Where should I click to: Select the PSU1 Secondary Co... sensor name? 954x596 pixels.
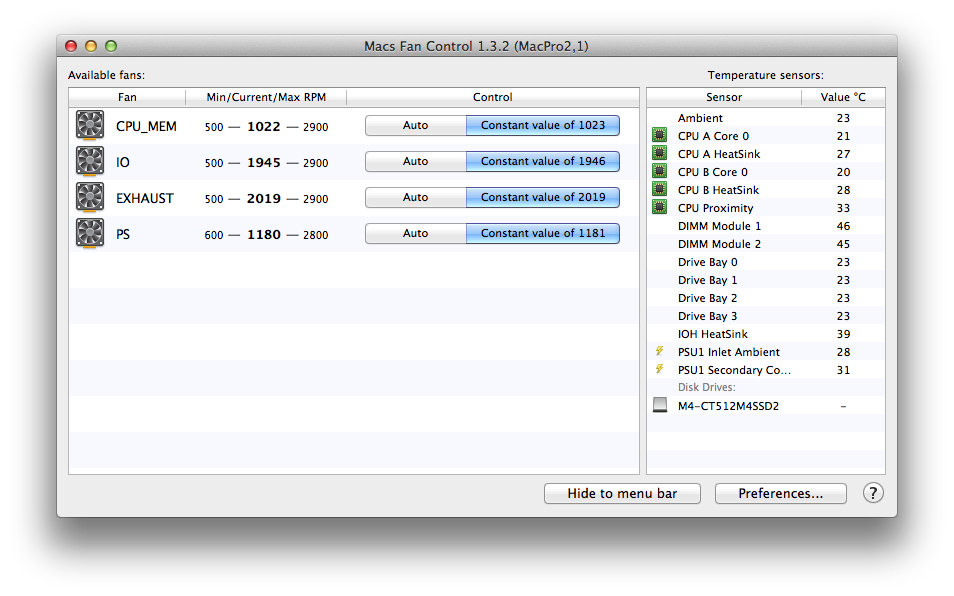pyautogui.click(x=734, y=370)
